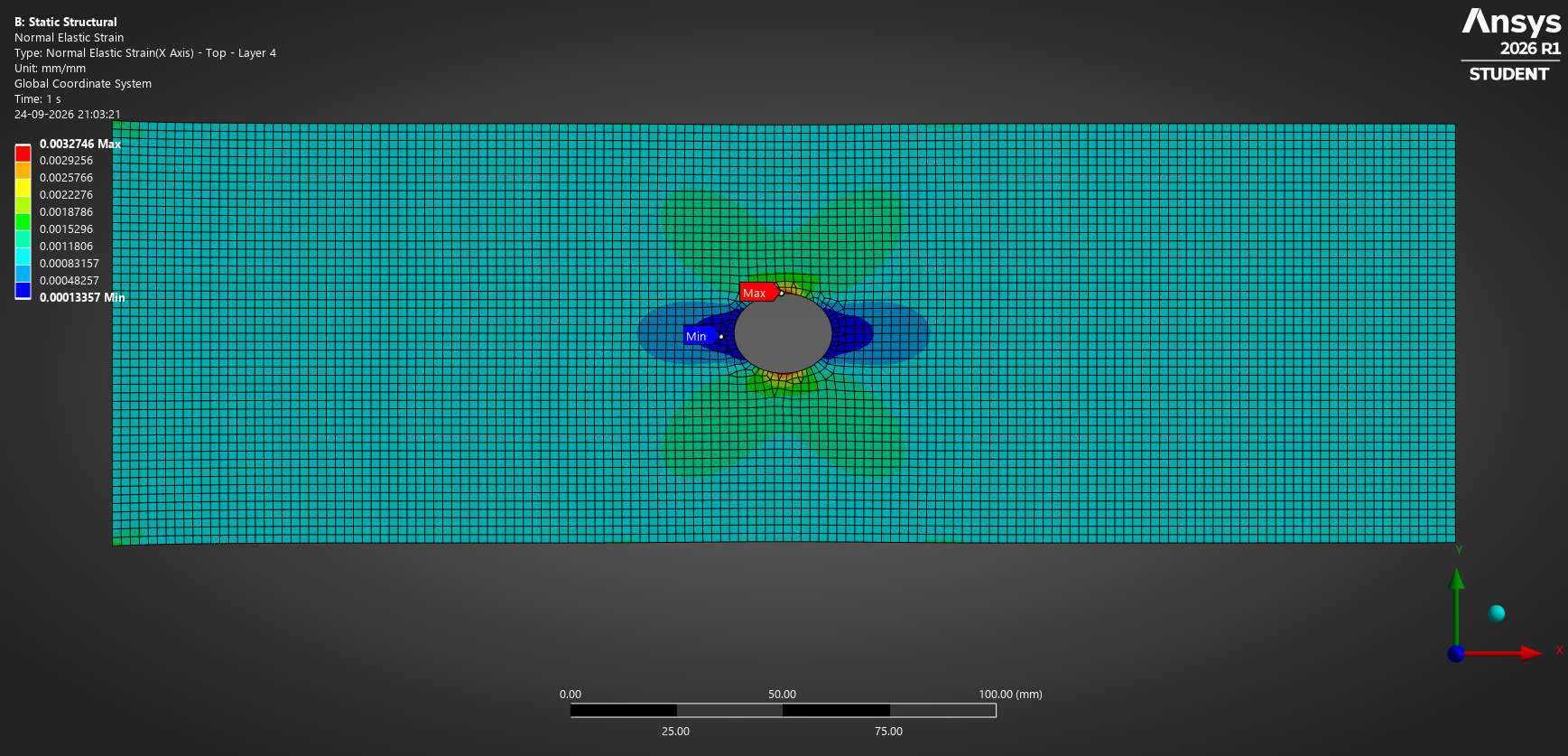The height and width of the screenshot is (756, 1568).
Task: Select the bright green legend color band
Action: pyautogui.click(x=23, y=221)
